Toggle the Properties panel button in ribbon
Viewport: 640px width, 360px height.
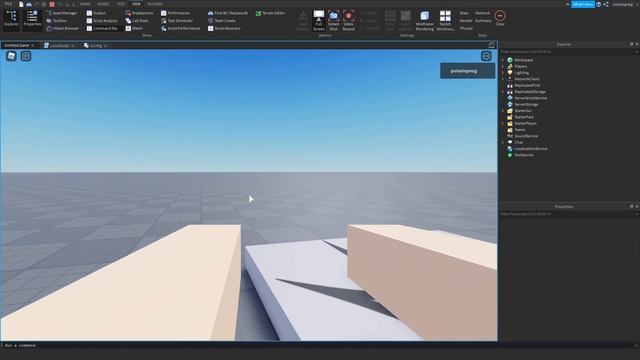32,20
